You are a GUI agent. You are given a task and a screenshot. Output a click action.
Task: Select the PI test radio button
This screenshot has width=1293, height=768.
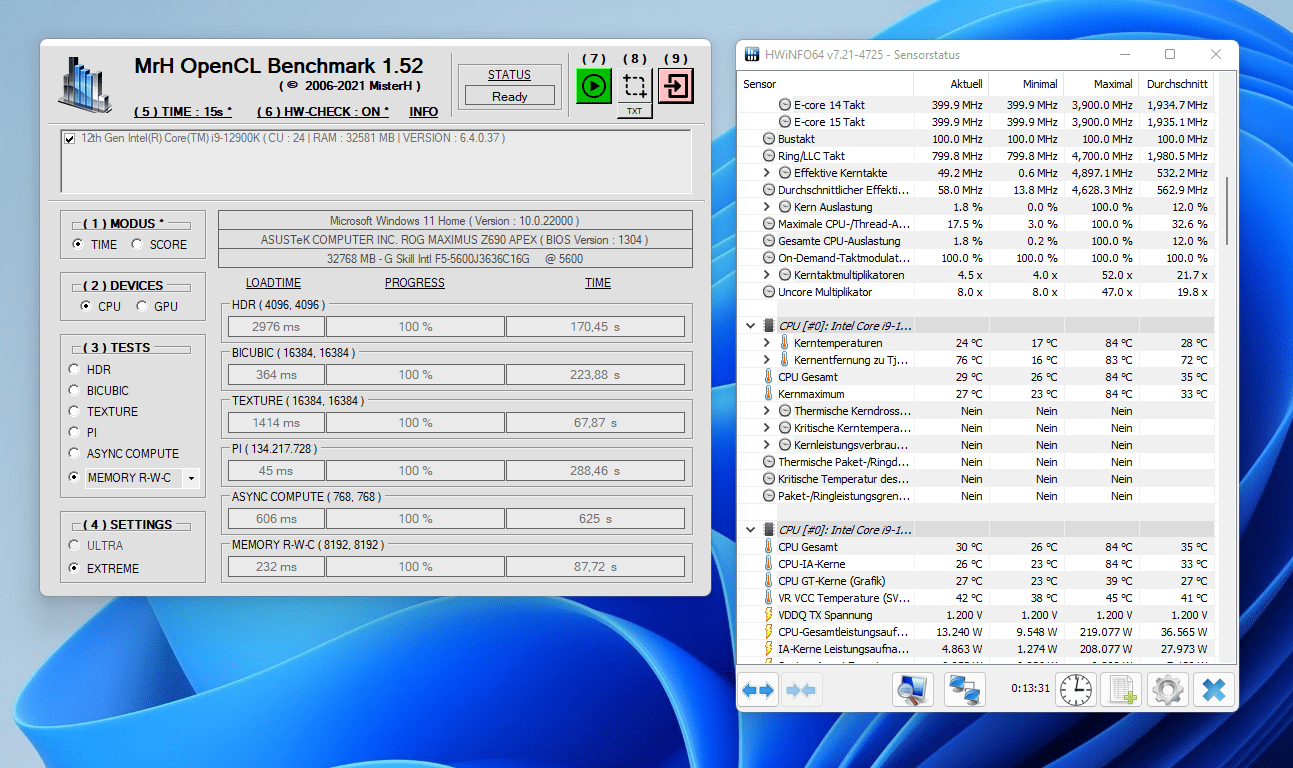(x=74, y=432)
